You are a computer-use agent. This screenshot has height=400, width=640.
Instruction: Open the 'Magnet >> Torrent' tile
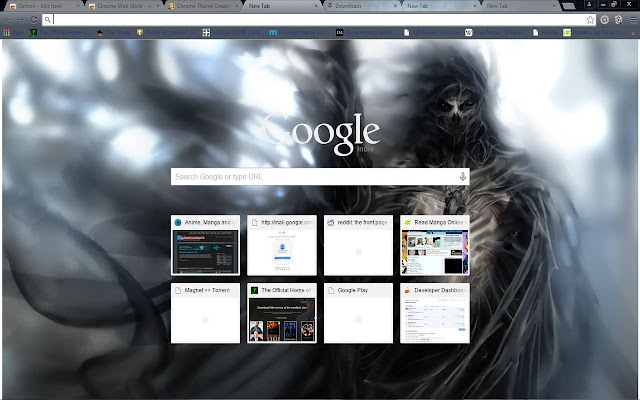(205, 313)
